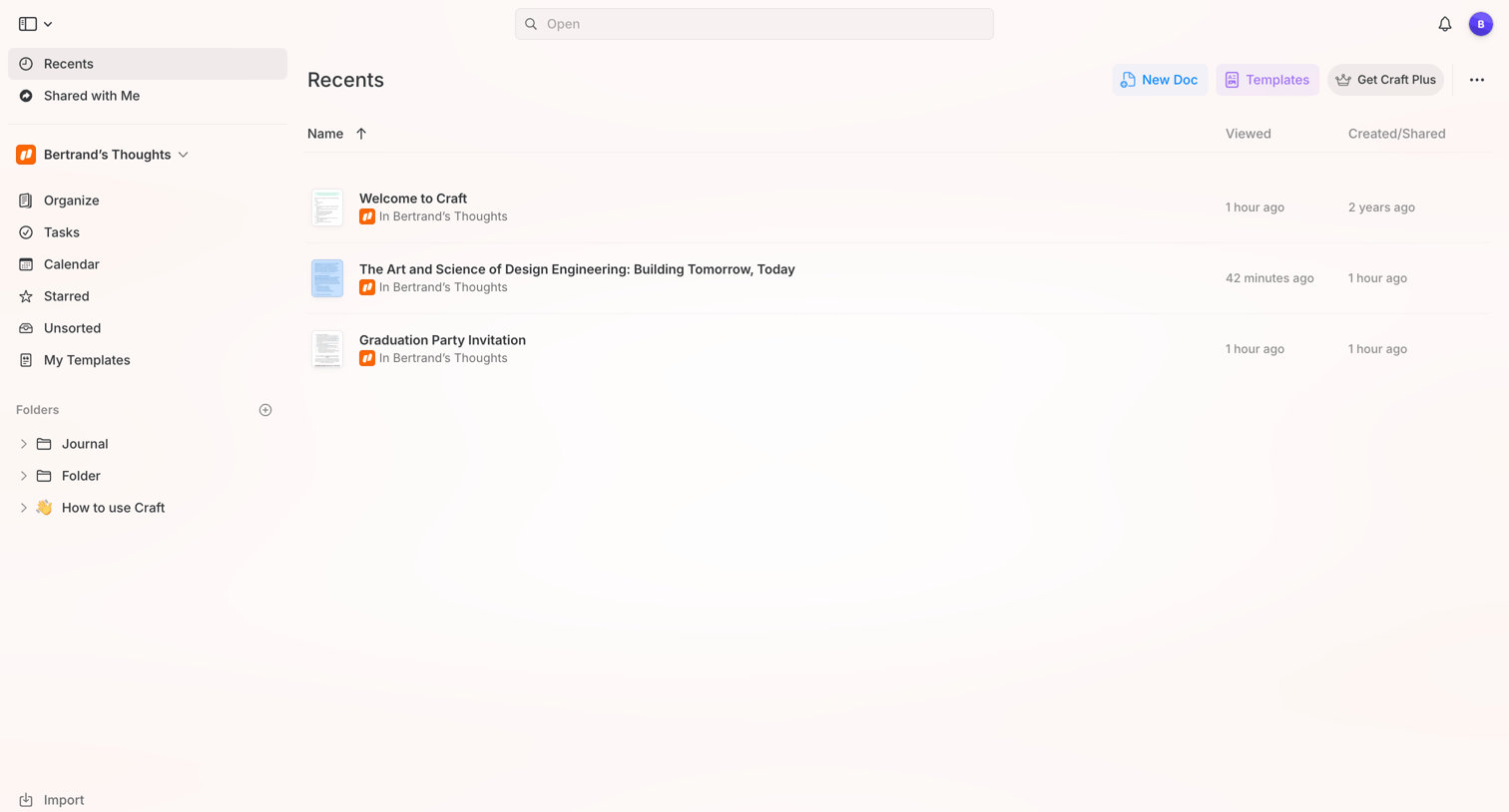Click Get Craft Plus
1509x812 pixels.
coord(1385,80)
